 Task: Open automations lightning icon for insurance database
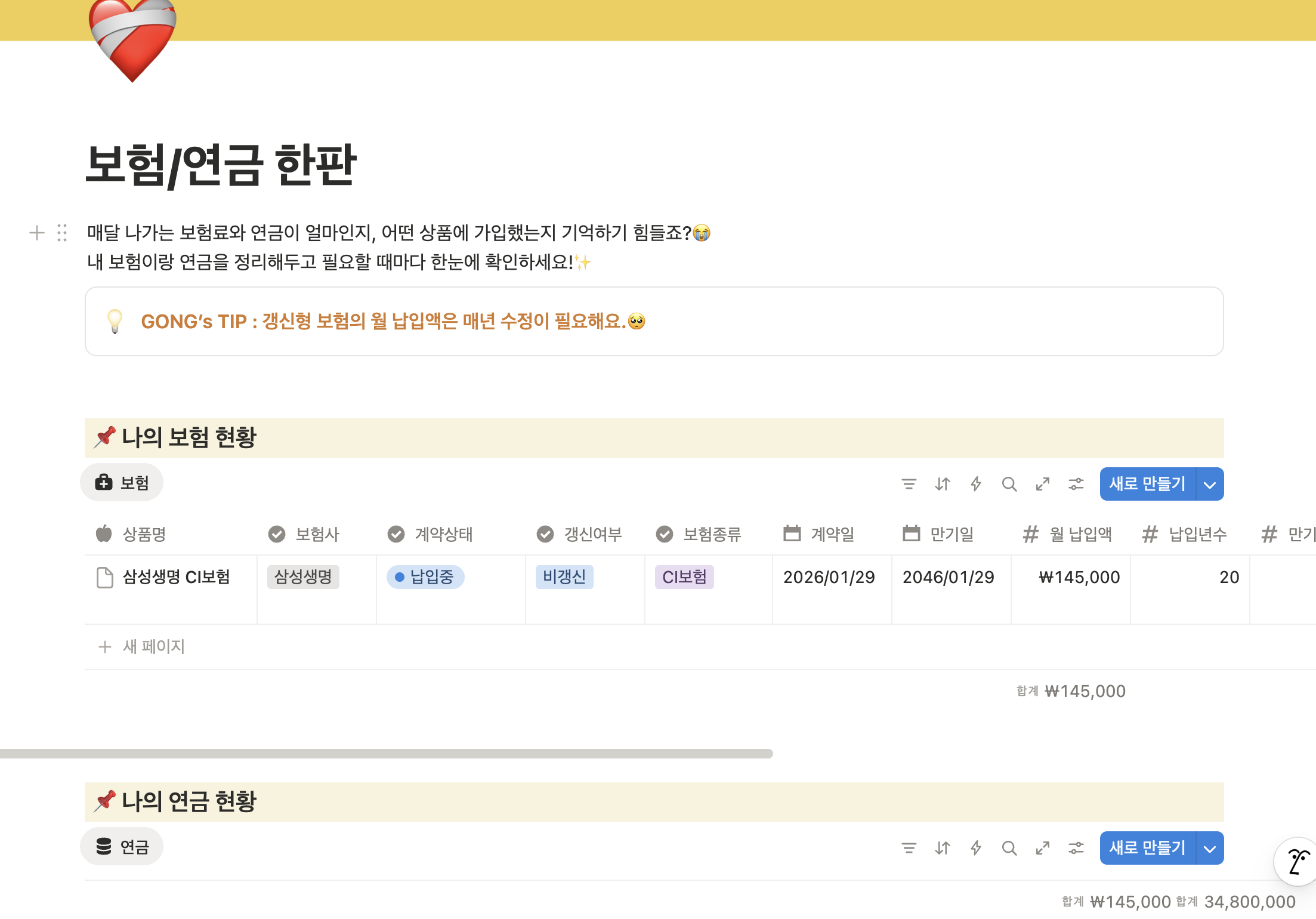pyautogui.click(x=976, y=484)
